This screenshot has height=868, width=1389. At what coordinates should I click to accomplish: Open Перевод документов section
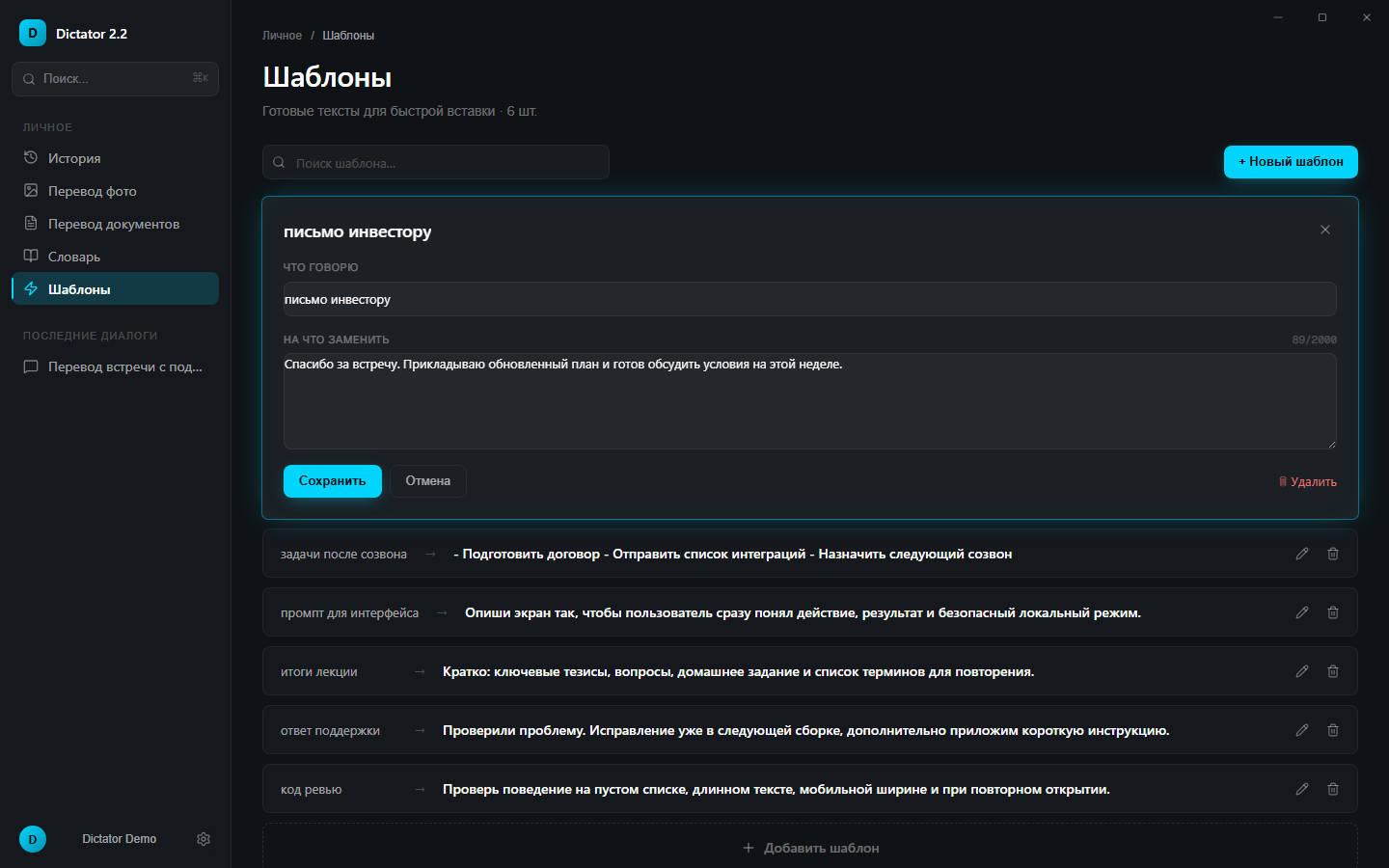115,224
